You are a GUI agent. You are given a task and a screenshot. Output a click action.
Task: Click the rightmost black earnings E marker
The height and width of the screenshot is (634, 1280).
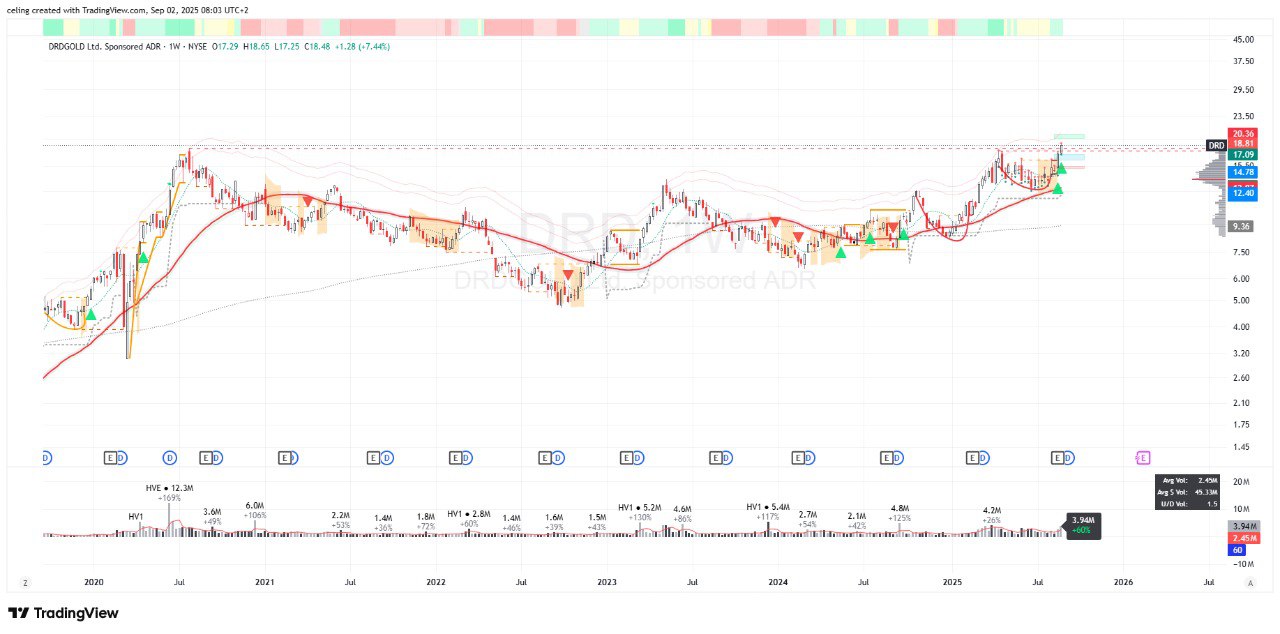(1057, 457)
